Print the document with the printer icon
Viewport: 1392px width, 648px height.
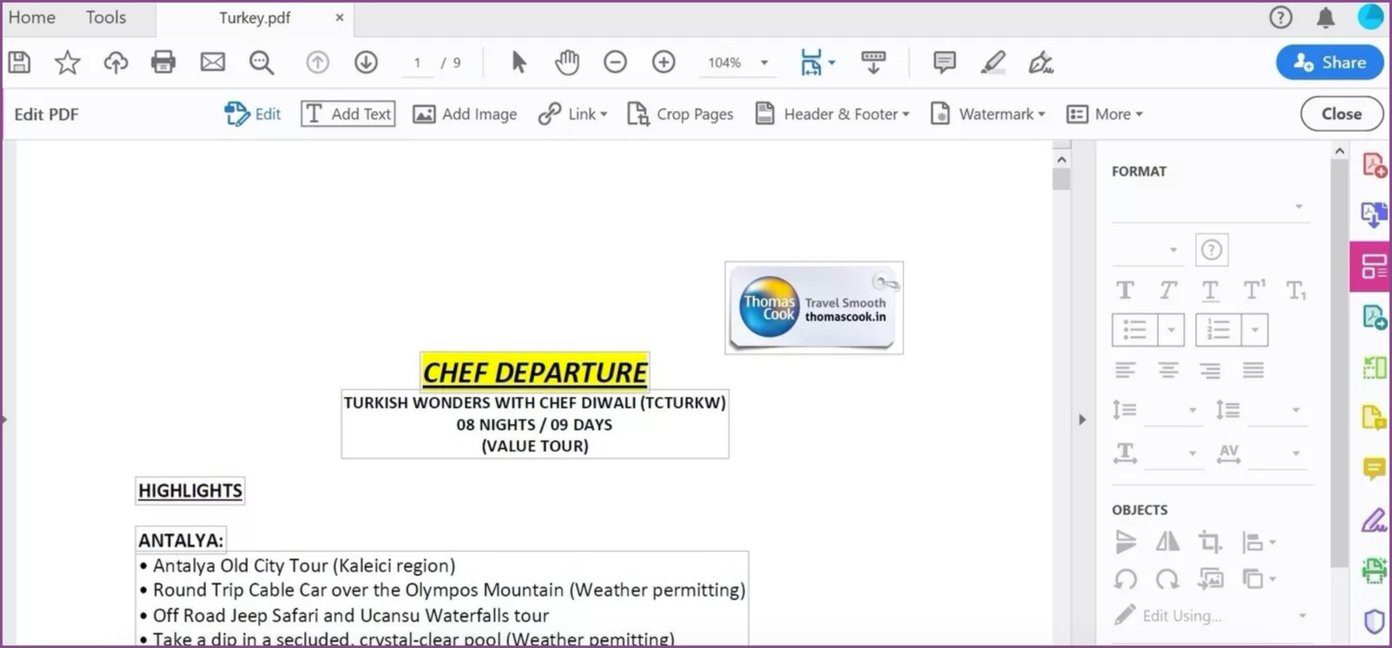point(163,62)
